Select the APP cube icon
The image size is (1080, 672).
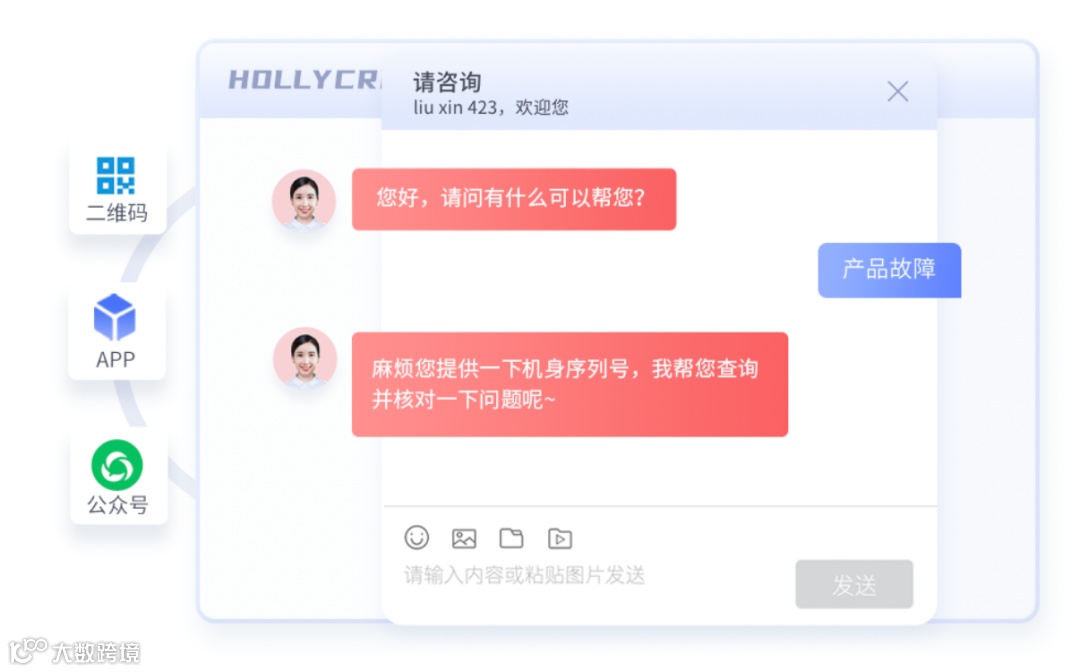tap(114, 317)
